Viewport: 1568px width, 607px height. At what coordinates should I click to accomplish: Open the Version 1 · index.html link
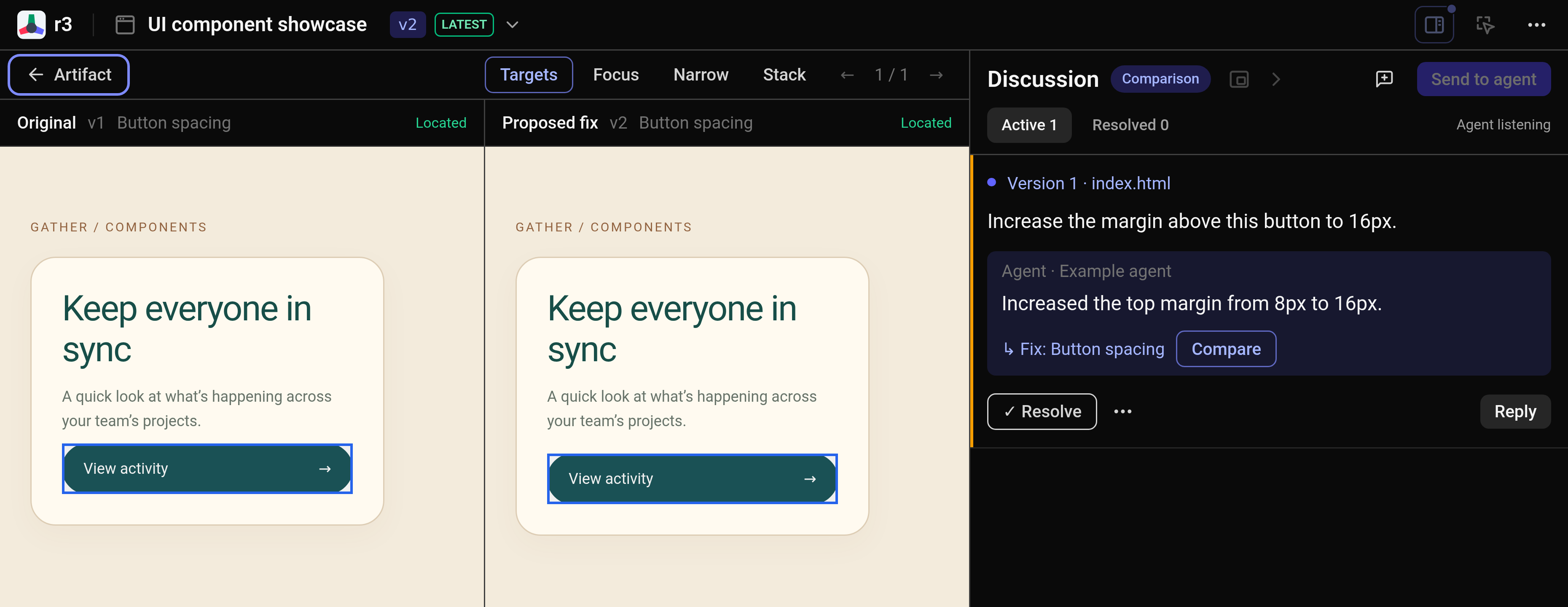click(x=1088, y=183)
